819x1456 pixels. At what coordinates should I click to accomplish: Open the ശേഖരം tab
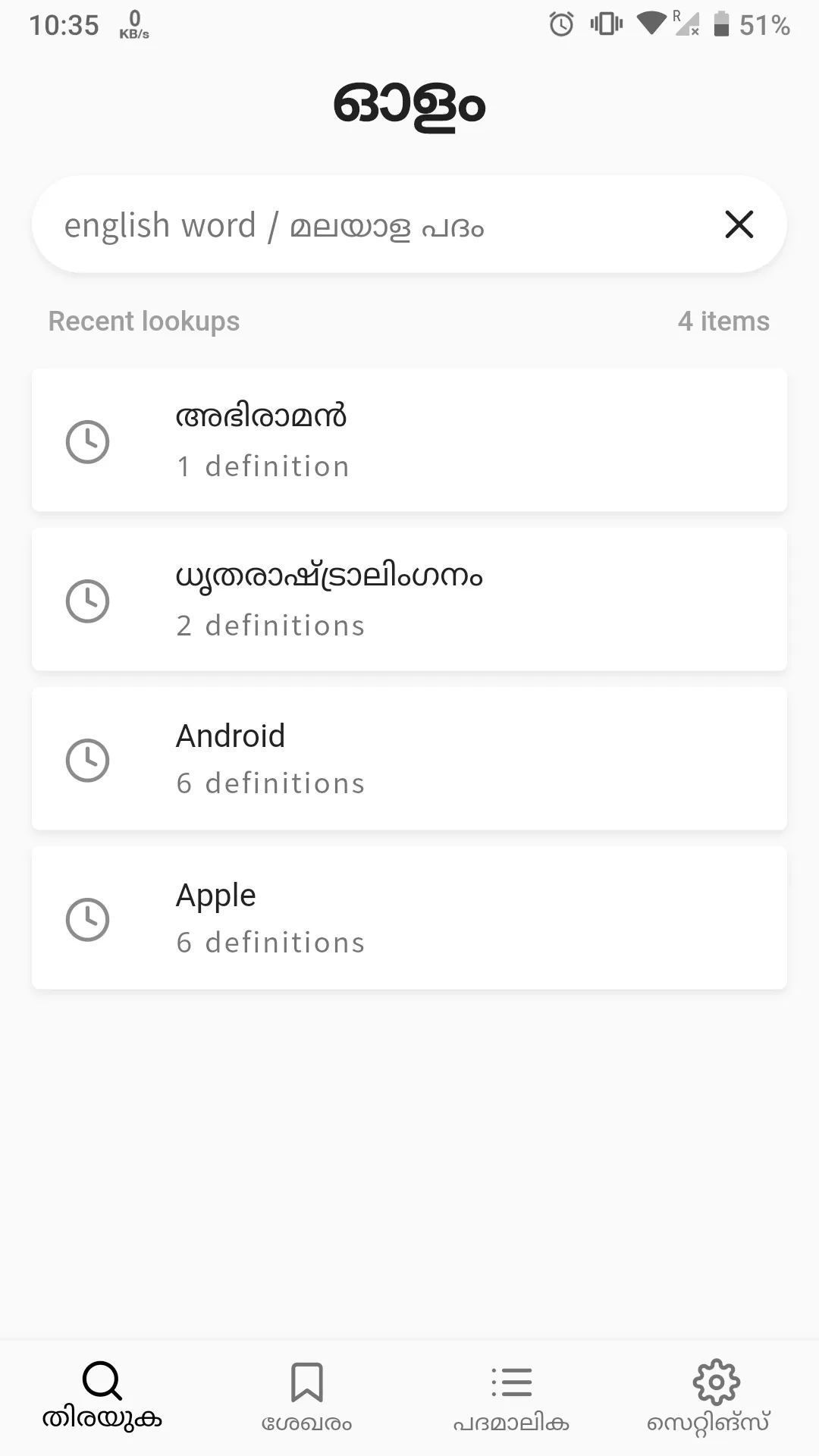click(x=307, y=1423)
